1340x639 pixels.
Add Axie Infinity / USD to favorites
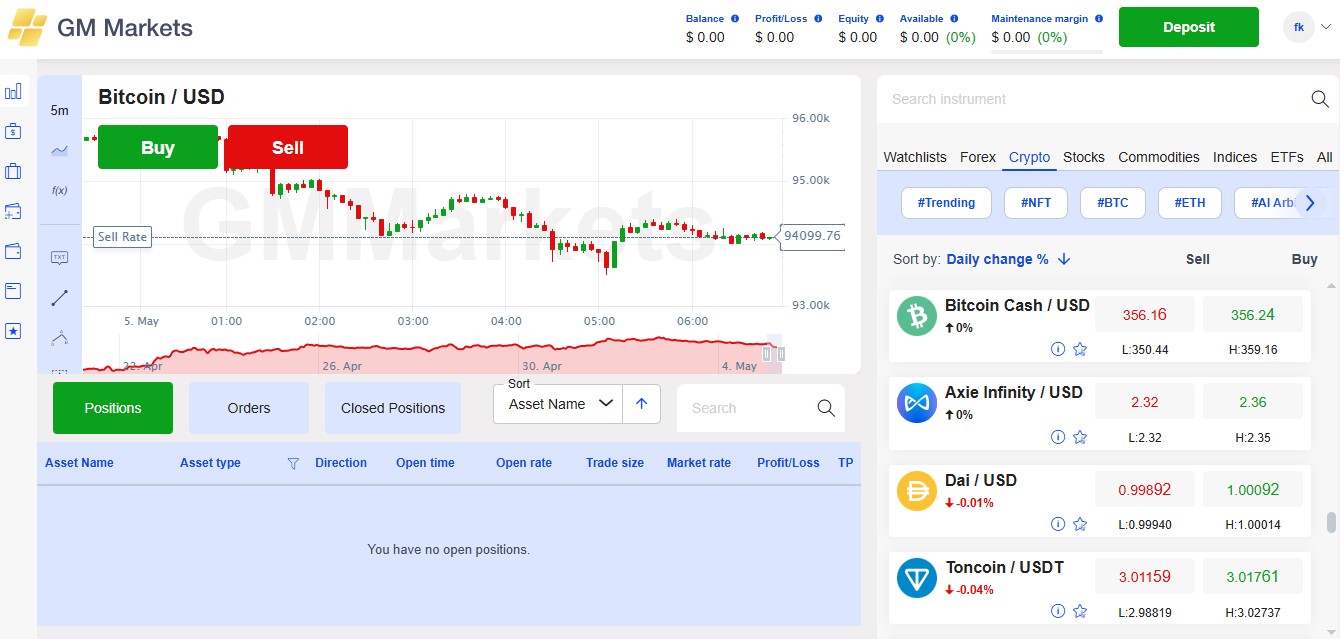tap(1080, 437)
